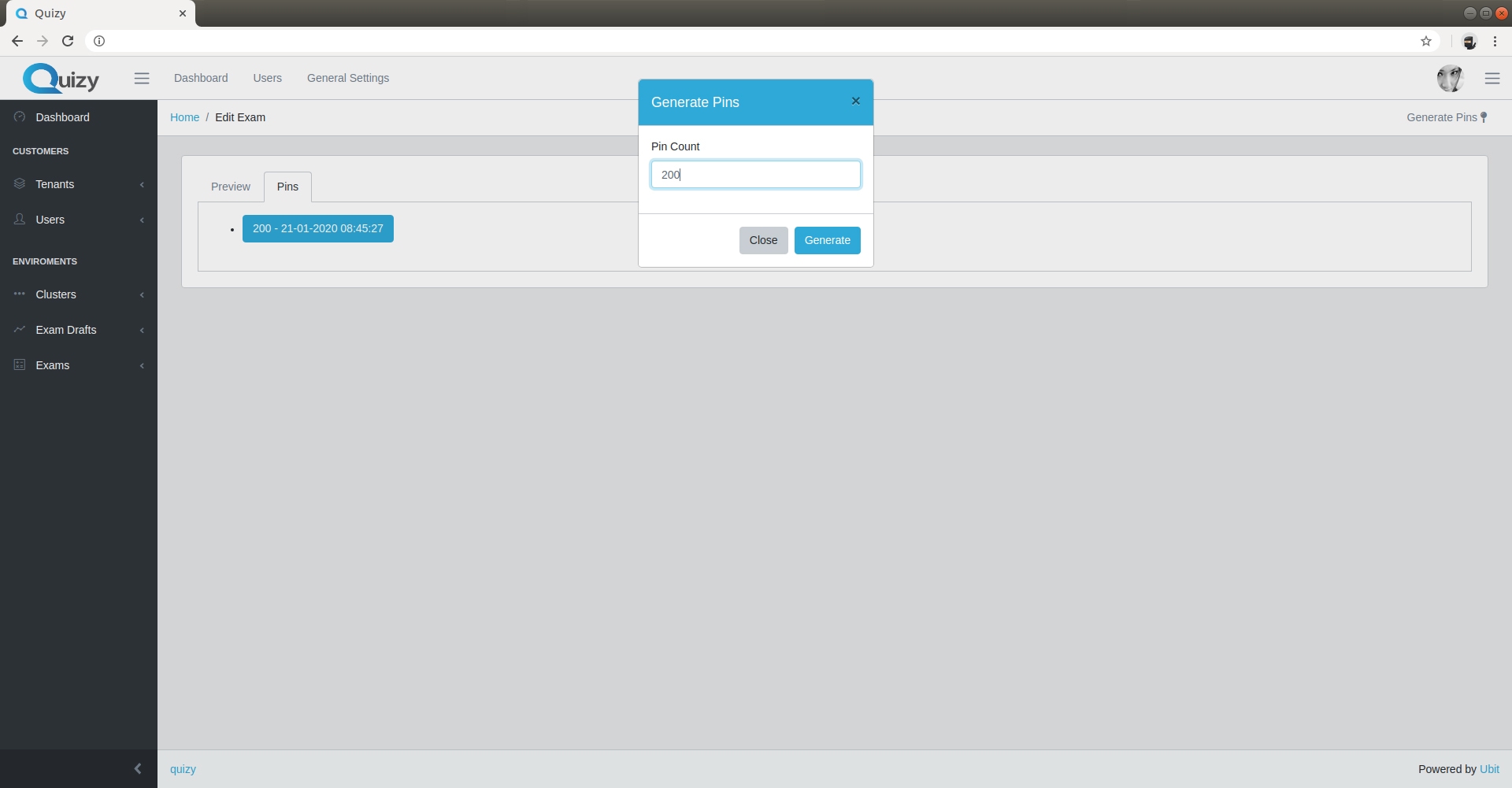
Task: Click the Close button in dialog
Action: pos(763,240)
